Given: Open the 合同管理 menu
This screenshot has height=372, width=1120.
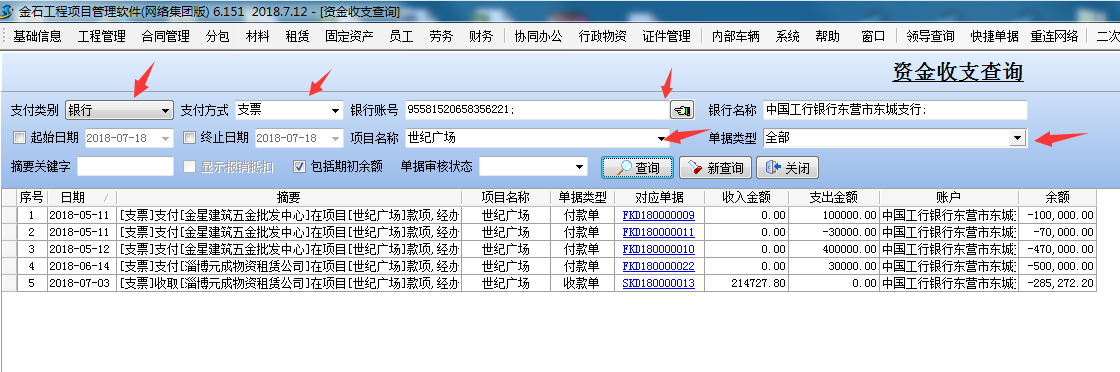Looking at the screenshot, I should 166,36.
